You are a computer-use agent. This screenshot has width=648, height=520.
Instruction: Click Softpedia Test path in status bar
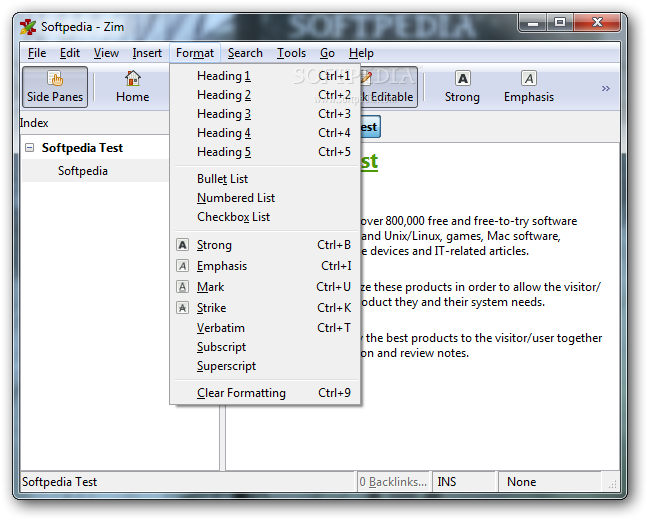(60, 482)
